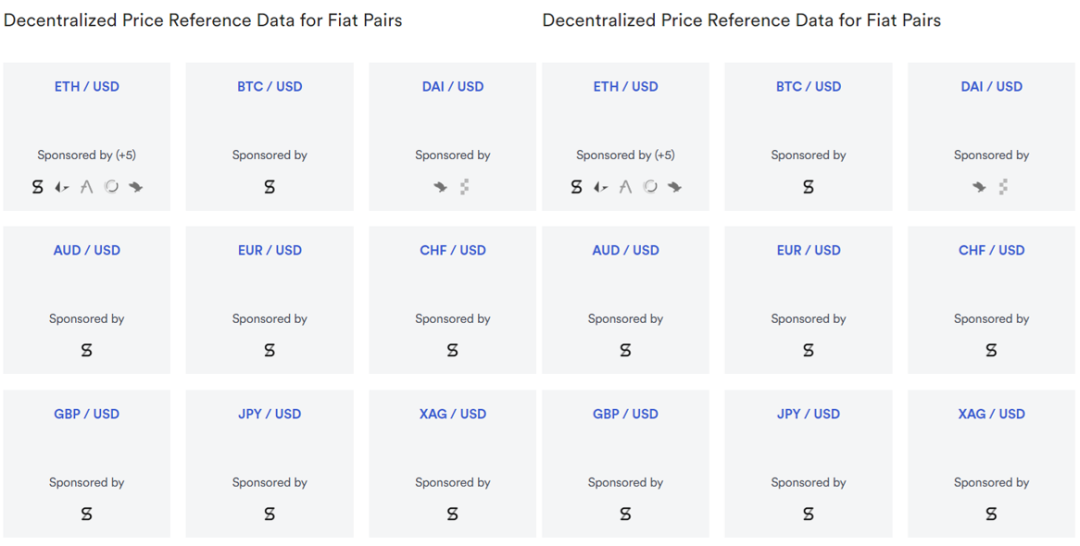Click pixelated sponsor logo in left panel's DAI / USD card
Viewport: 1080px width, 546px height.
click(x=465, y=187)
